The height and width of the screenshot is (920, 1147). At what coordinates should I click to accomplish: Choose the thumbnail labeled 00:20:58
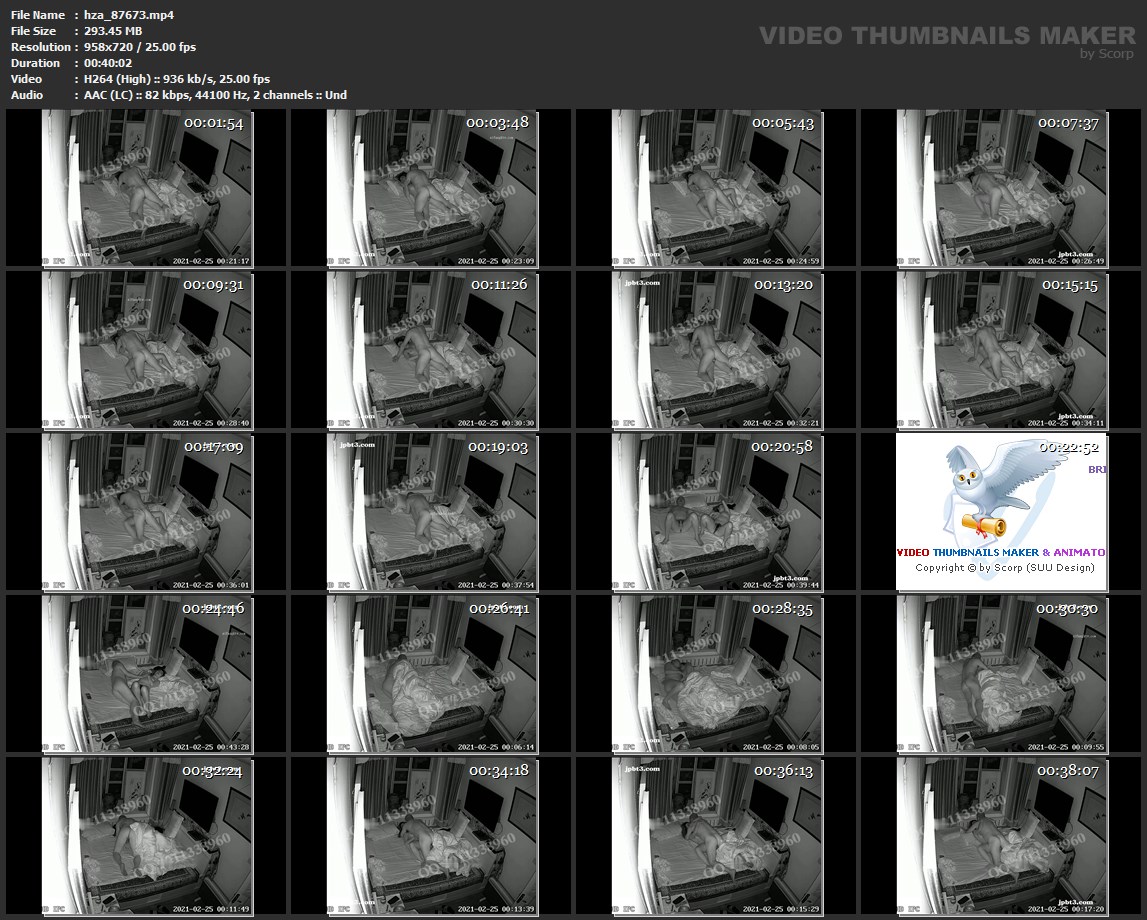click(x=716, y=512)
